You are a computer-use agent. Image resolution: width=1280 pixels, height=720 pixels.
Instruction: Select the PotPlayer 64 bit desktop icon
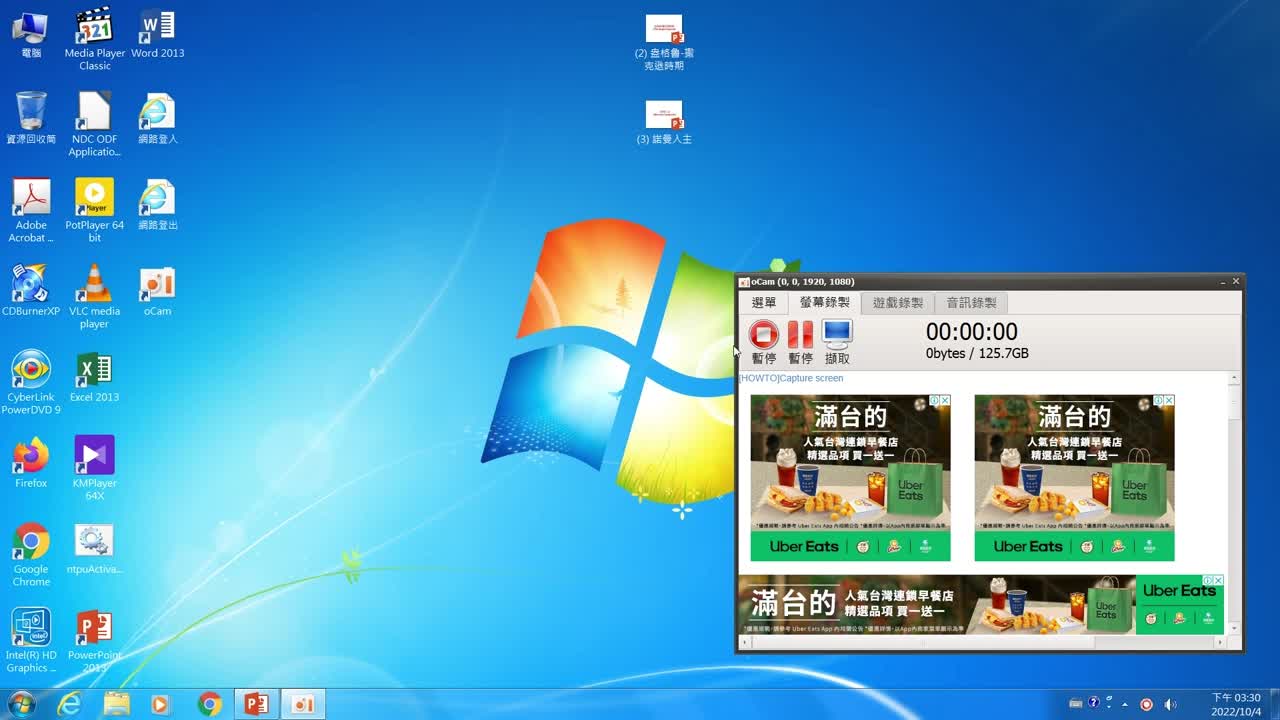(95, 211)
